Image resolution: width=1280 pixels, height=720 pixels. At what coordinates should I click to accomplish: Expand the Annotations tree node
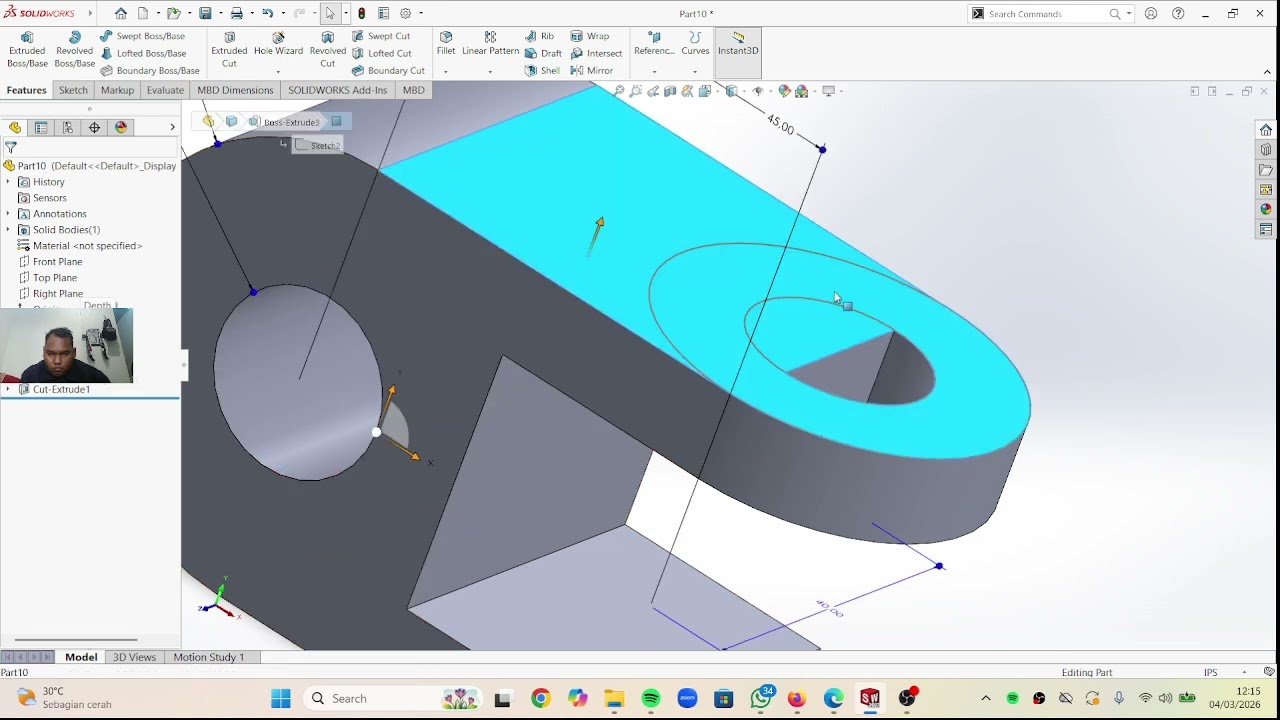[x=9, y=214]
